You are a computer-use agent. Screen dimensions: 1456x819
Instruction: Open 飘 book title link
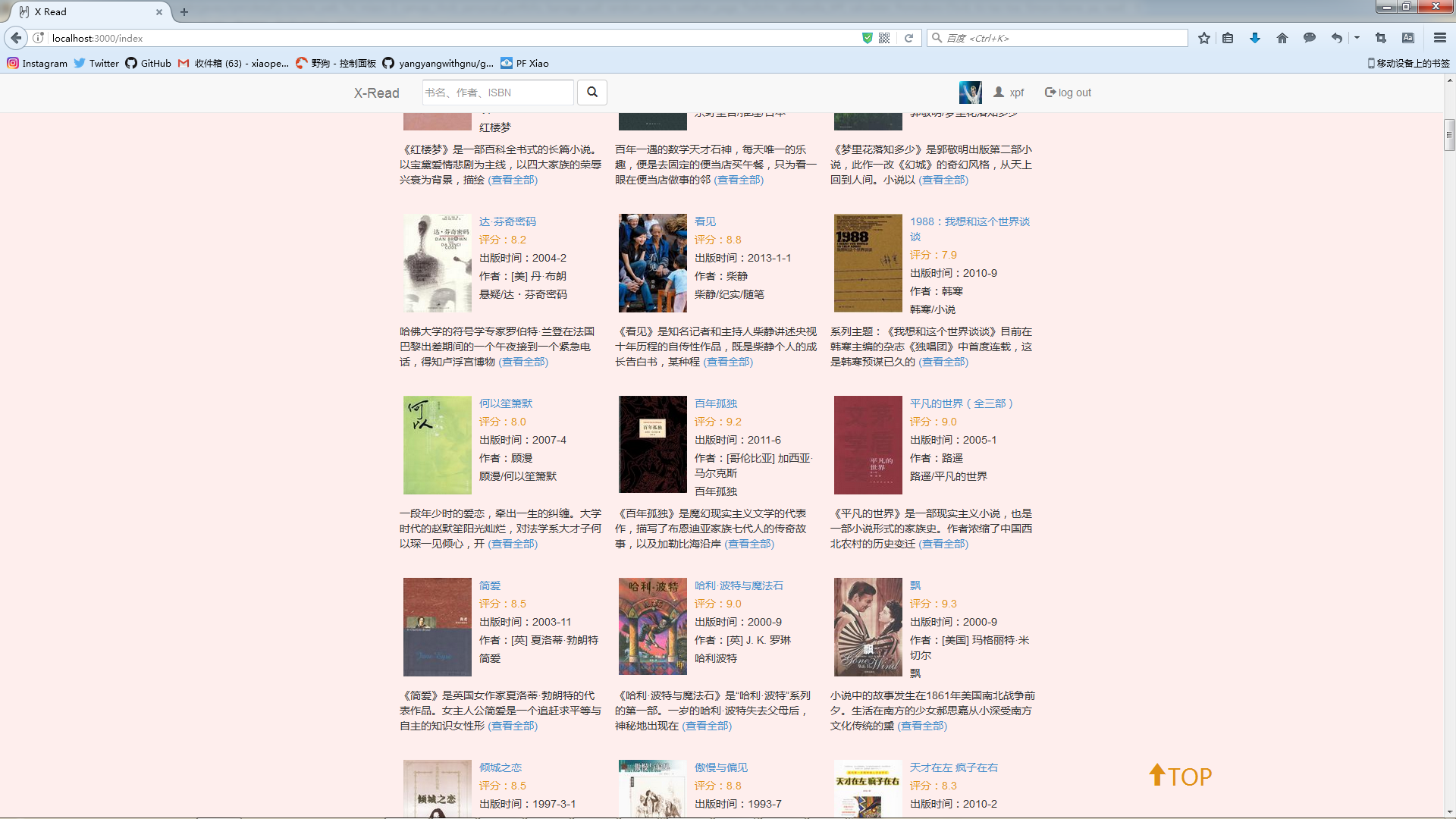click(x=915, y=585)
